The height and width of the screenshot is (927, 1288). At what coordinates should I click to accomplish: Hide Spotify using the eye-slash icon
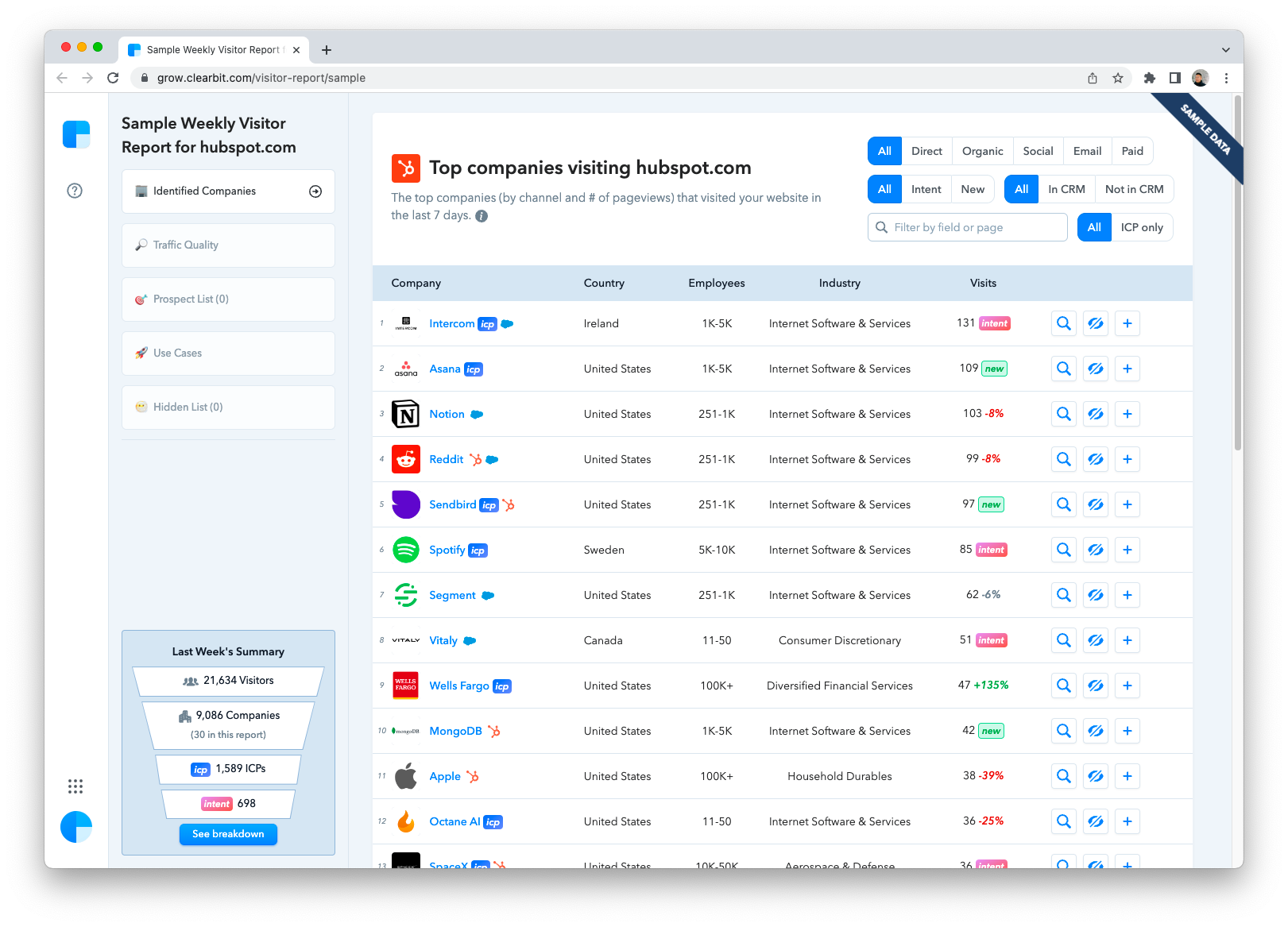coord(1096,550)
